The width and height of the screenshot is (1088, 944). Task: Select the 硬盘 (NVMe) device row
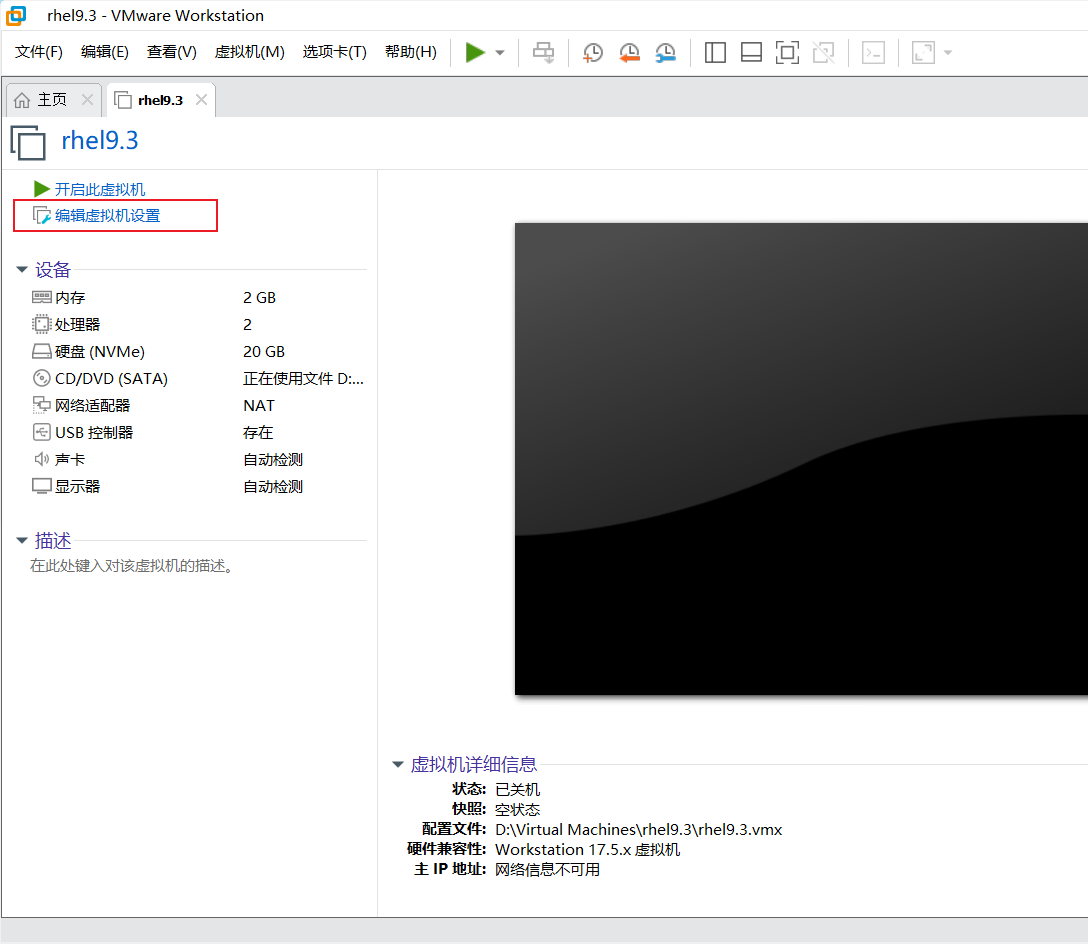pyautogui.click(x=197, y=352)
